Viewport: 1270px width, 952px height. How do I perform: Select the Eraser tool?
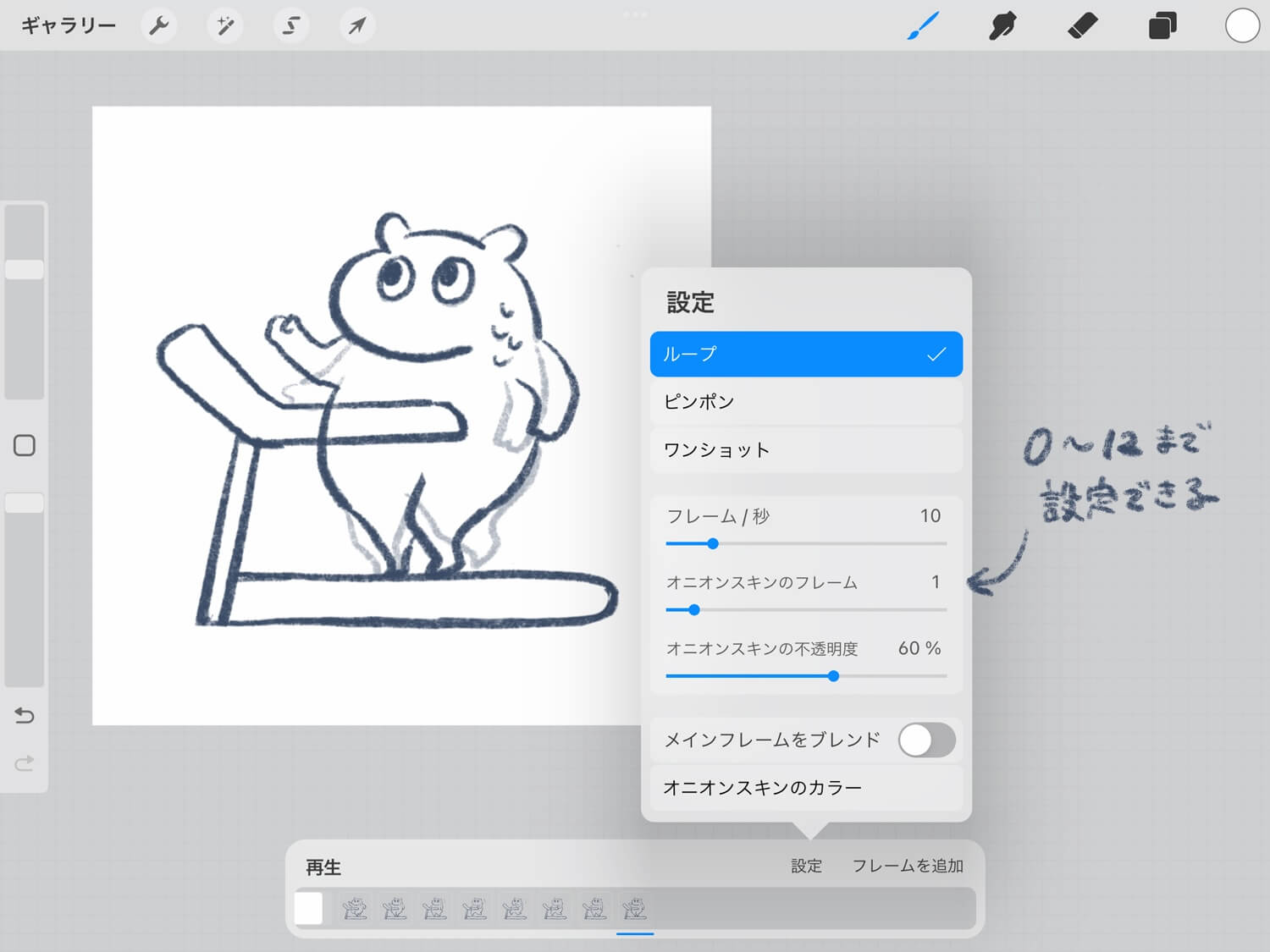pyautogui.click(x=1082, y=25)
